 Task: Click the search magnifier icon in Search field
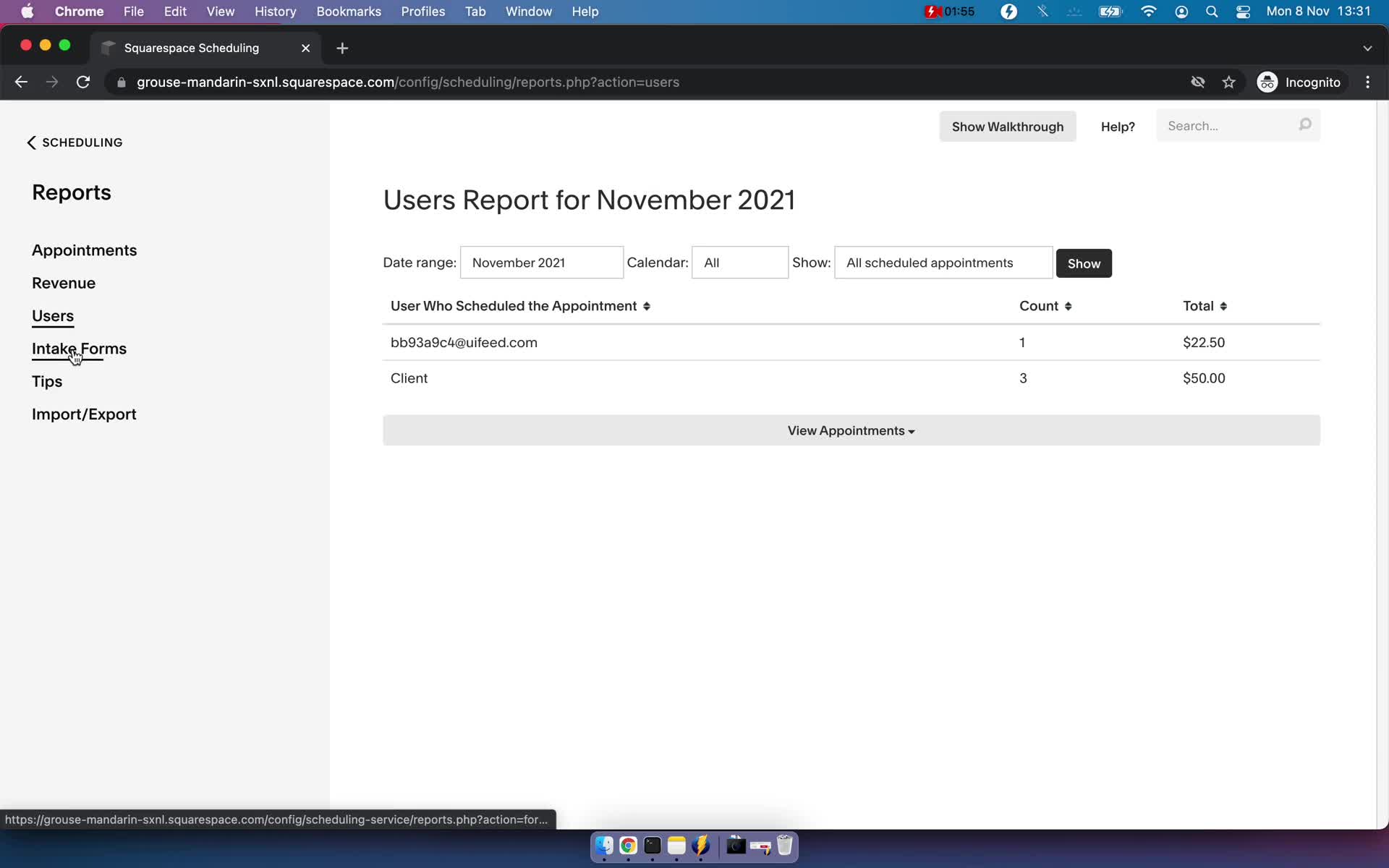click(1304, 125)
